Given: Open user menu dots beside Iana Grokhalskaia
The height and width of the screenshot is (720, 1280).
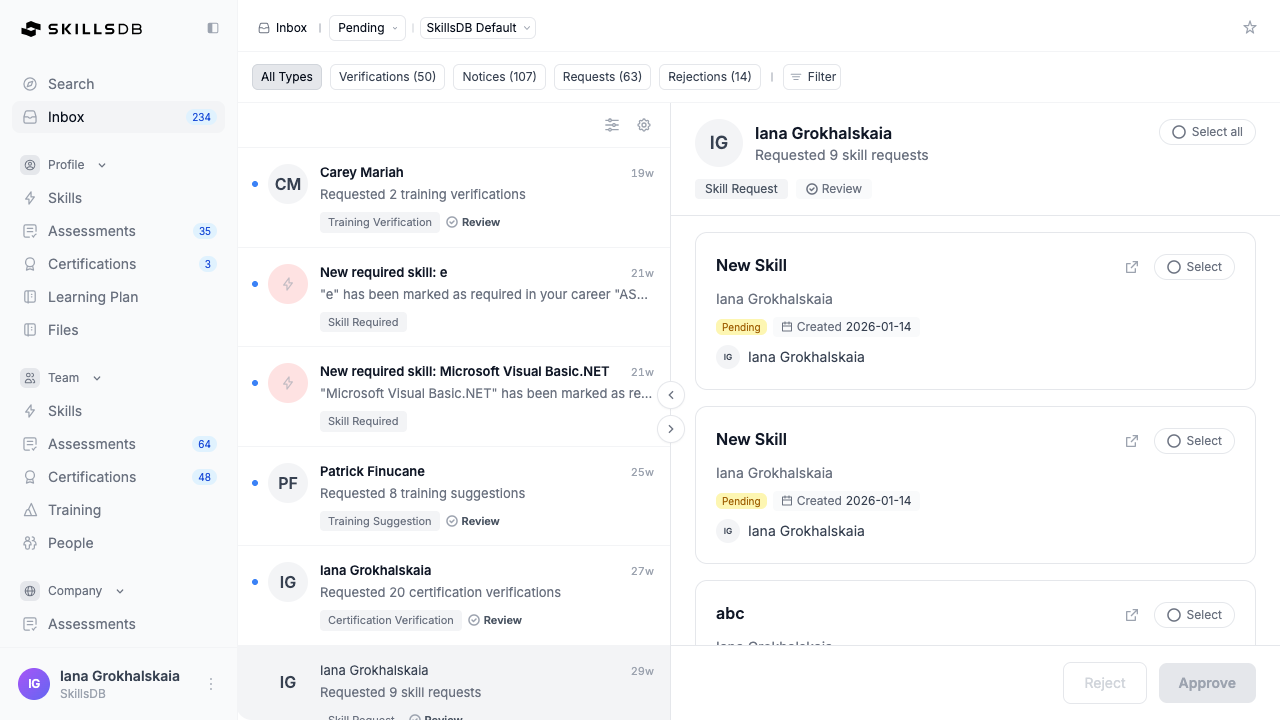Looking at the screenshot, I should click(x=211, y=684).
